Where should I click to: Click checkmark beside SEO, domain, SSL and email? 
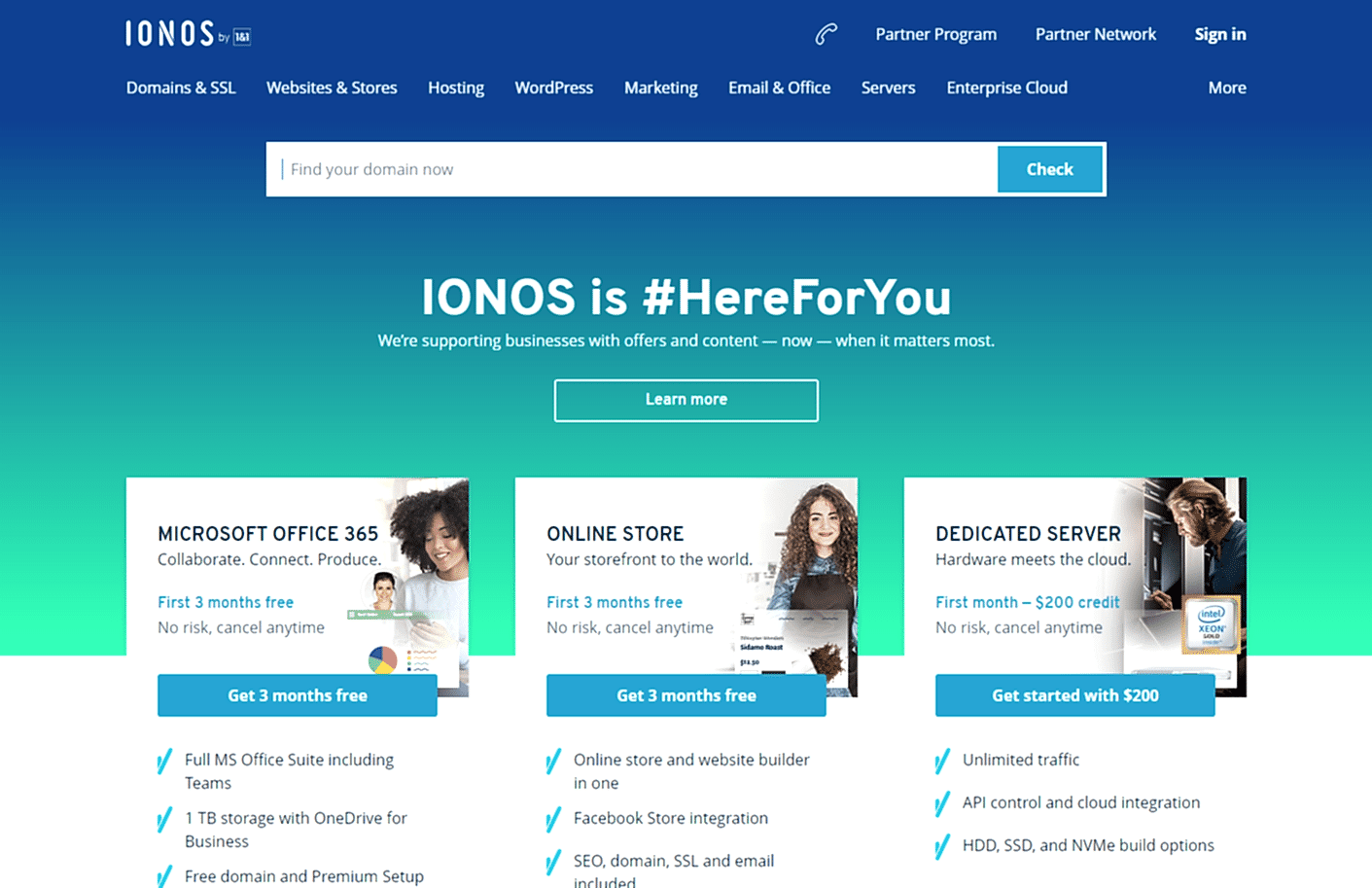553,863
